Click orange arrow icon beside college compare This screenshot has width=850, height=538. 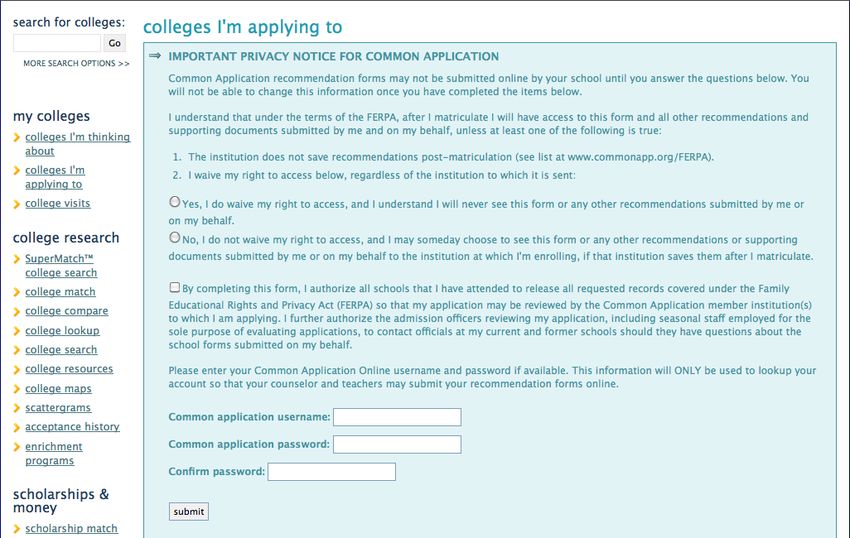click(x=17, y=312)
